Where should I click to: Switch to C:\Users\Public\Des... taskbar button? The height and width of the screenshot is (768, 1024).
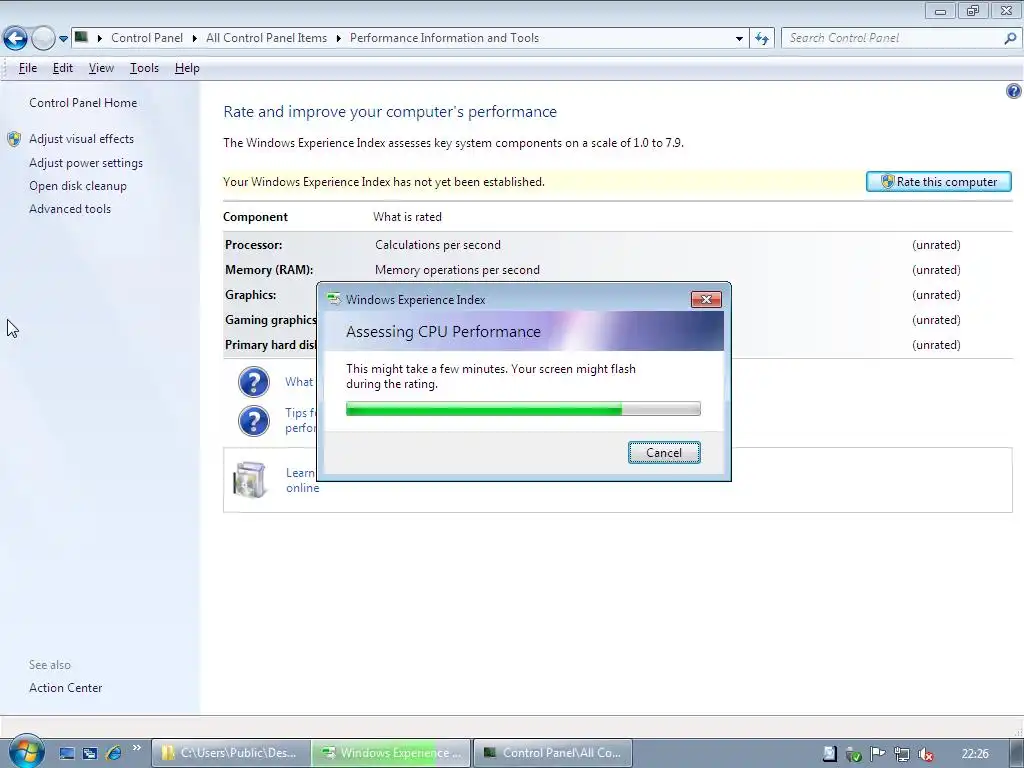(x=231, y=753)
